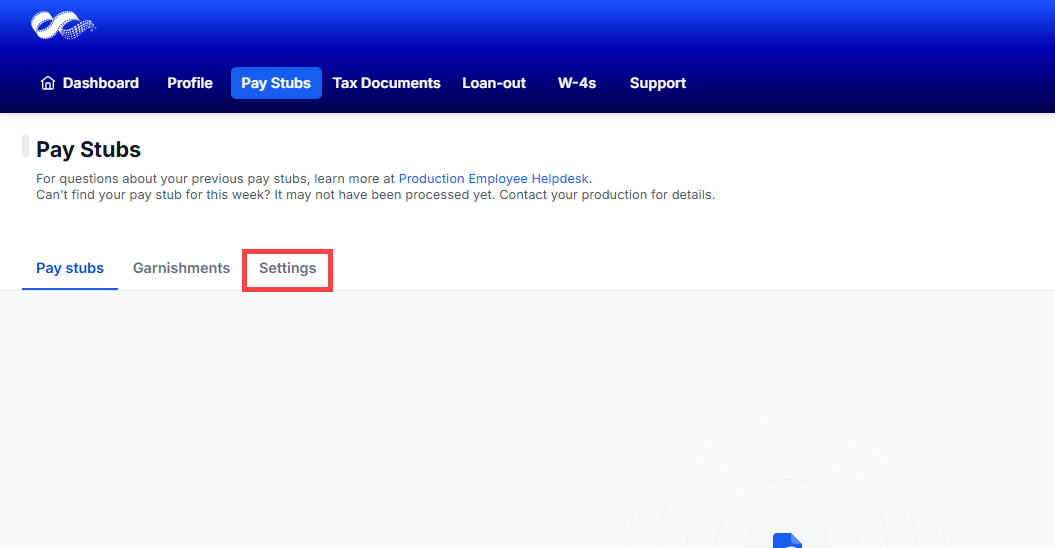
Task: Switch to the Garnishments tab
Action: coord(182,268)
